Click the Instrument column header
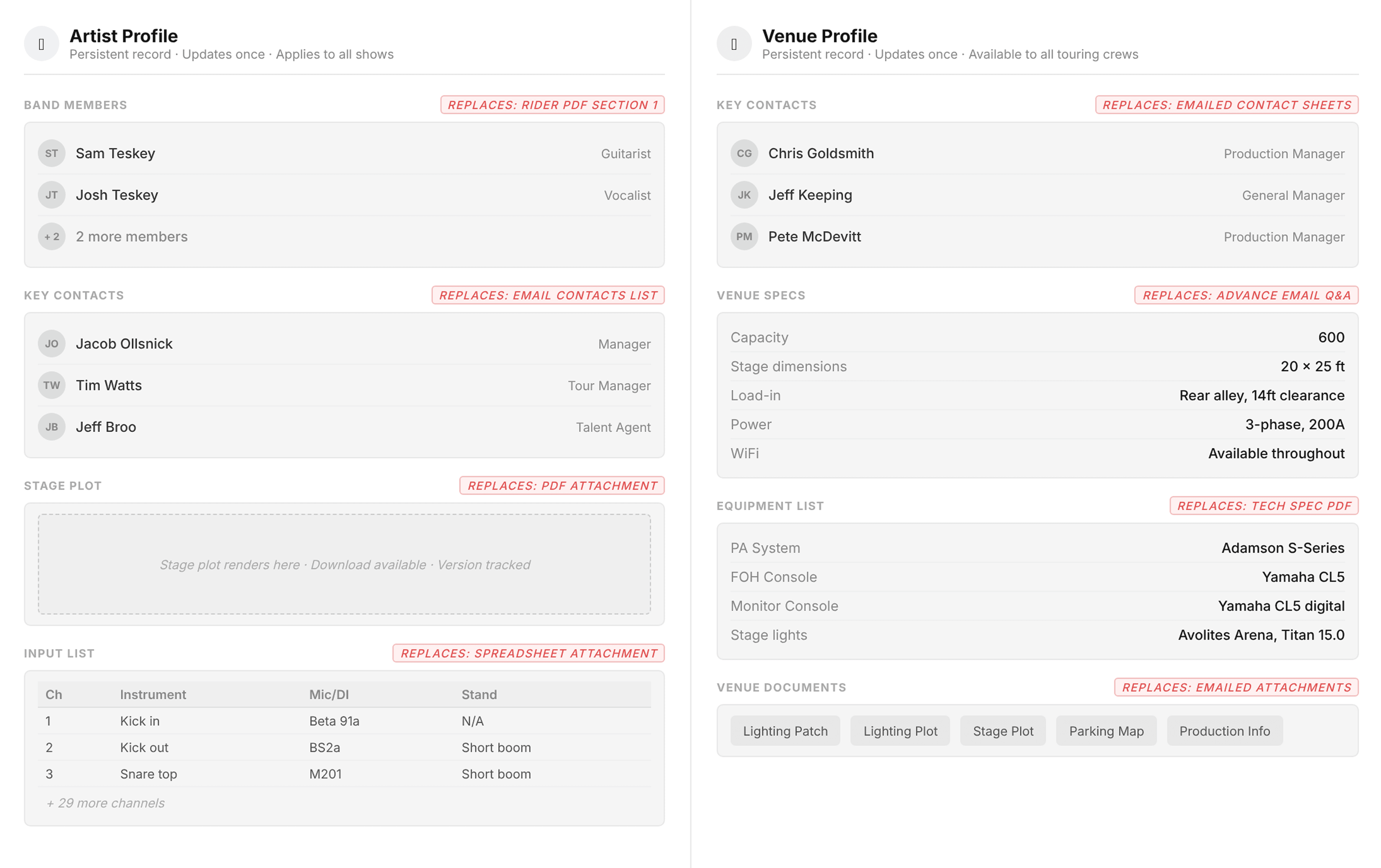Viewport: 1381px width, 868px height. tap(153, 694)
